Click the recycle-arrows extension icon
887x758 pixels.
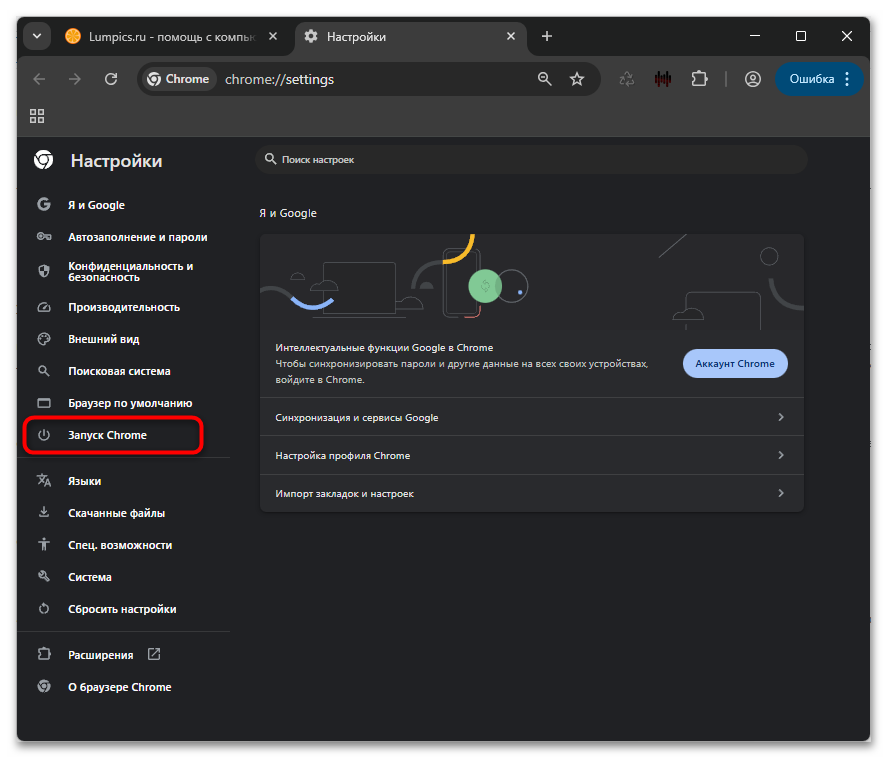627,79
